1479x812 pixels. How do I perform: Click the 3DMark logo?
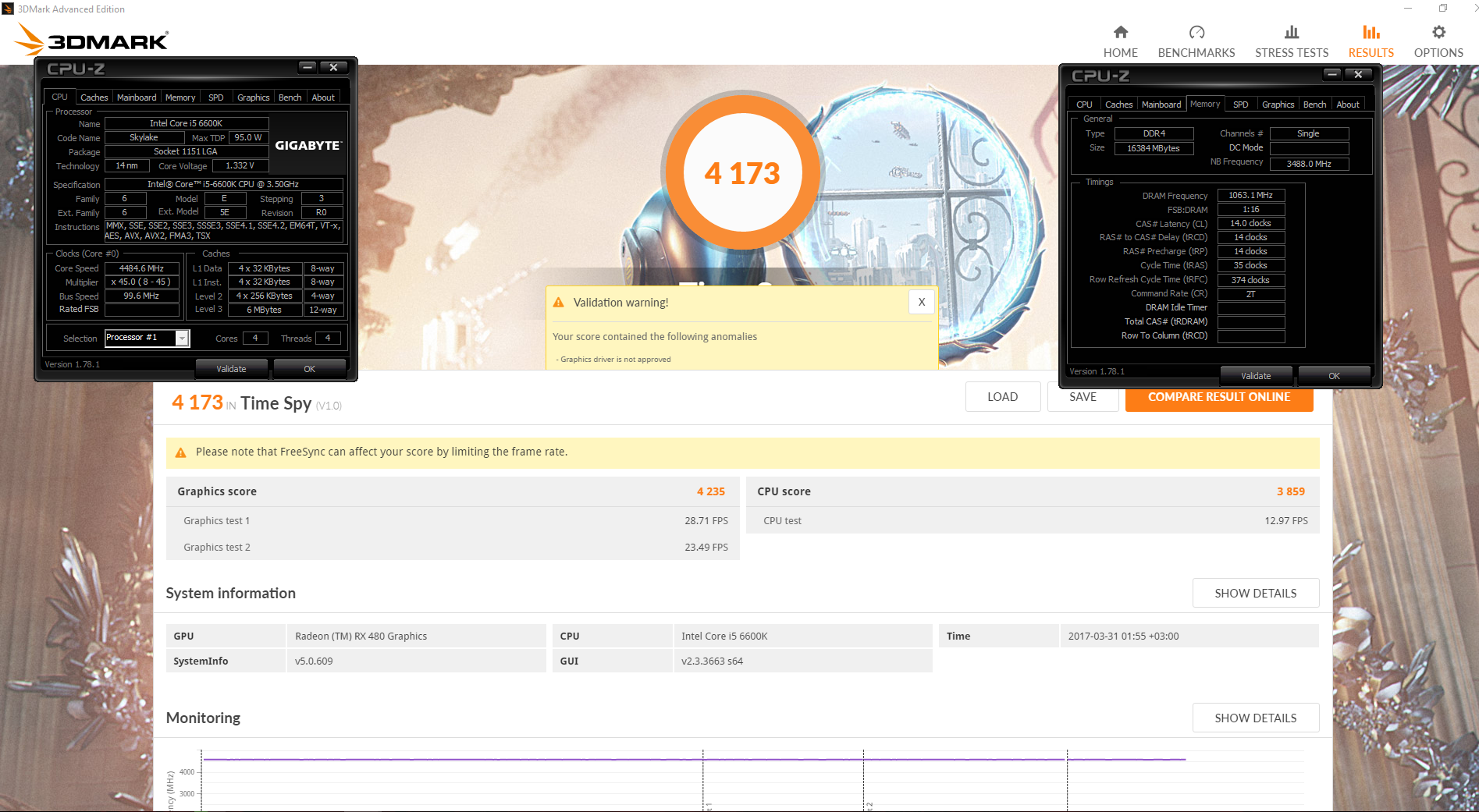(92, 40)
